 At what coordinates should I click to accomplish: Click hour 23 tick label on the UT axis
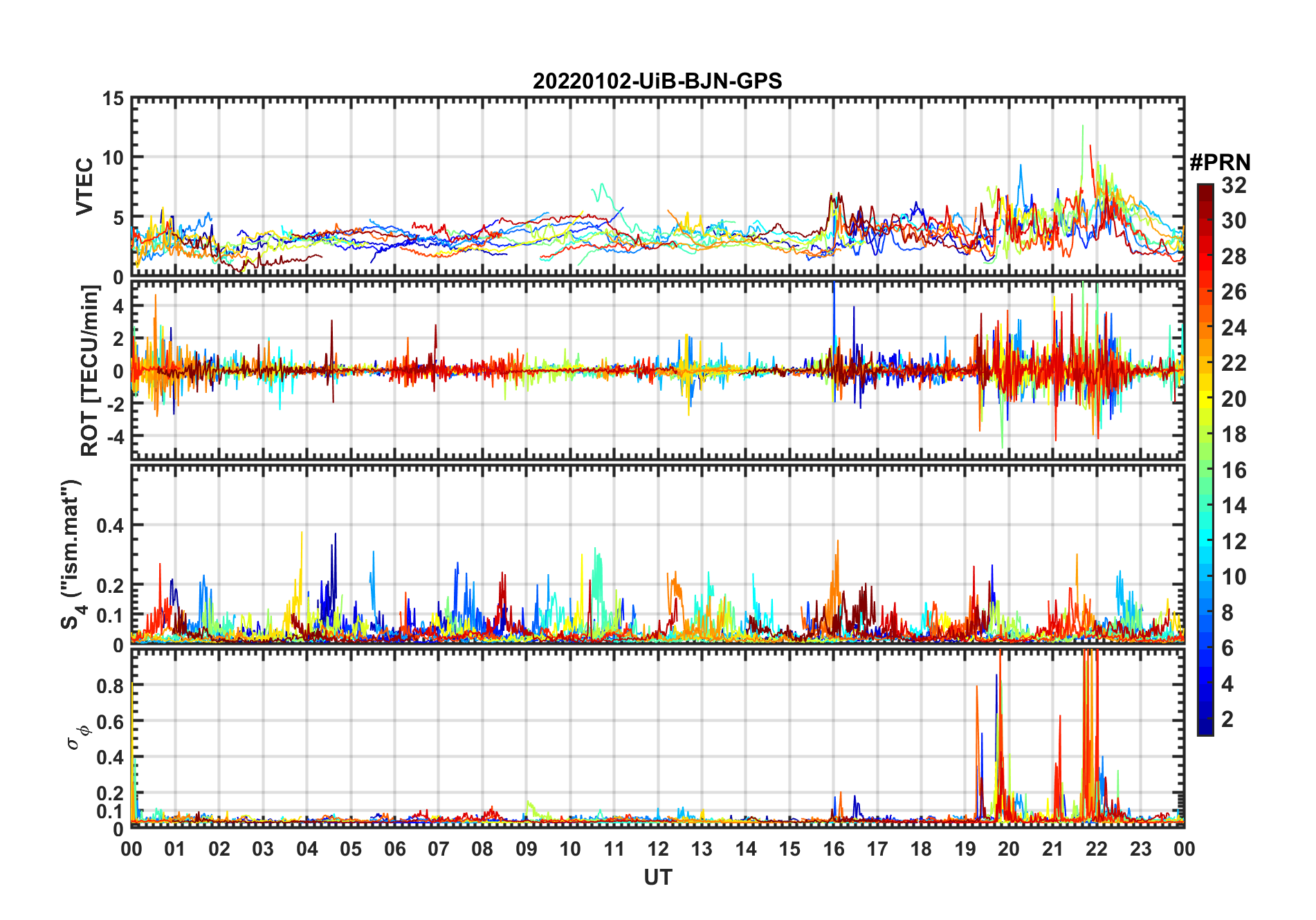pos(1140,849)
